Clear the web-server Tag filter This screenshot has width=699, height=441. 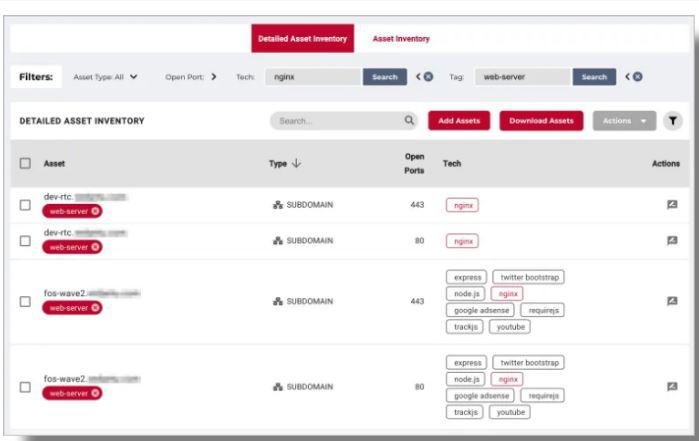coord(638,77)
